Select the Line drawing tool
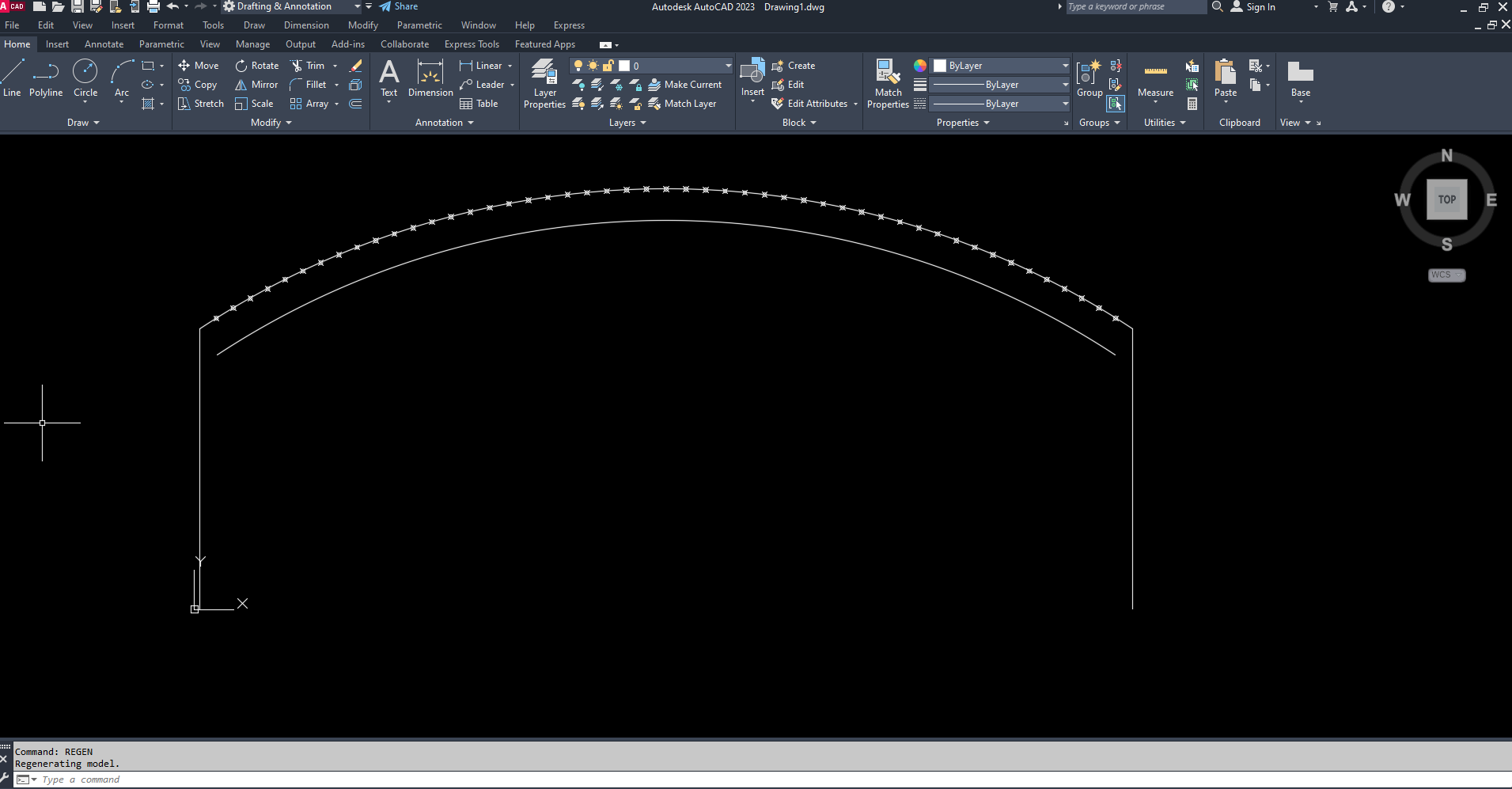 [x=13, y=78]
